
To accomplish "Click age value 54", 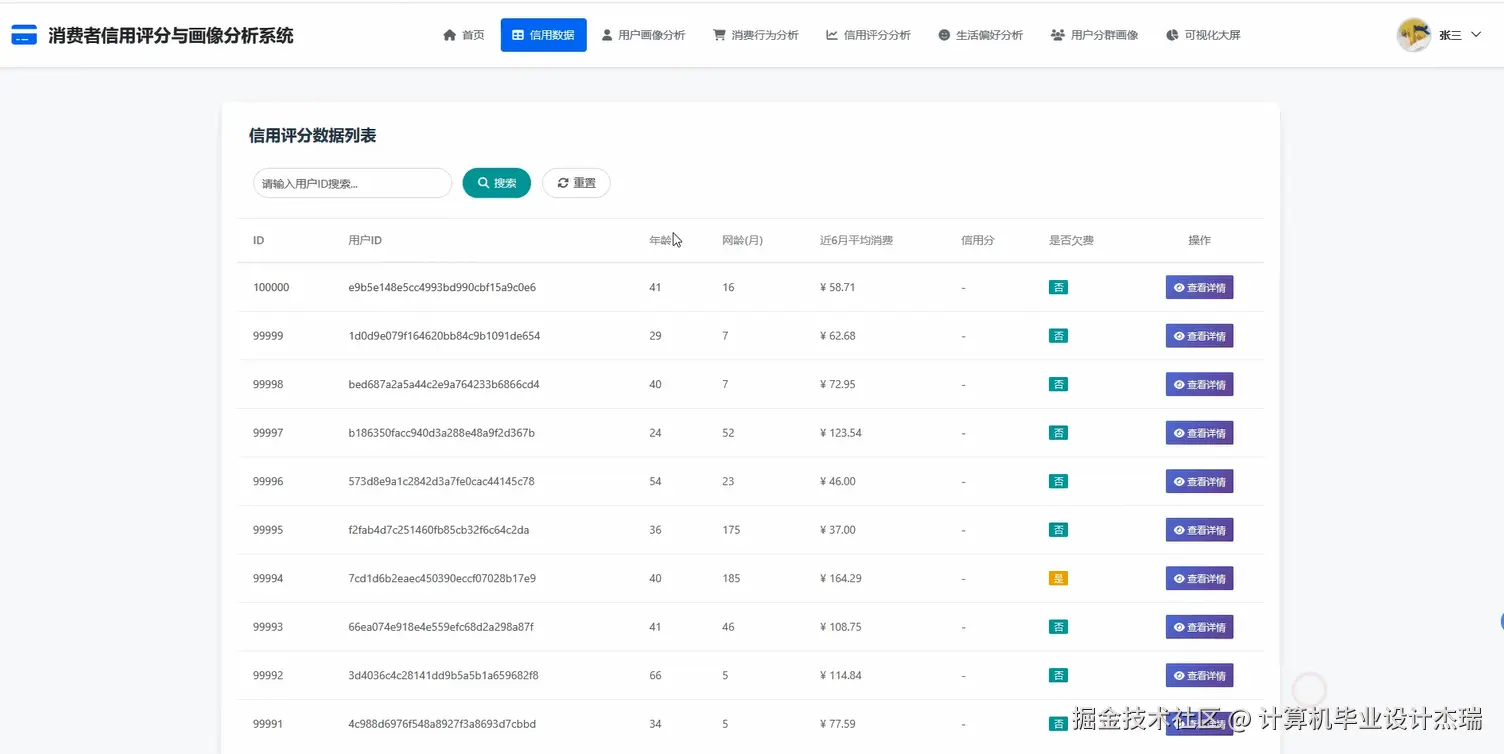I will pyautogui.click(x=655, y=481).
